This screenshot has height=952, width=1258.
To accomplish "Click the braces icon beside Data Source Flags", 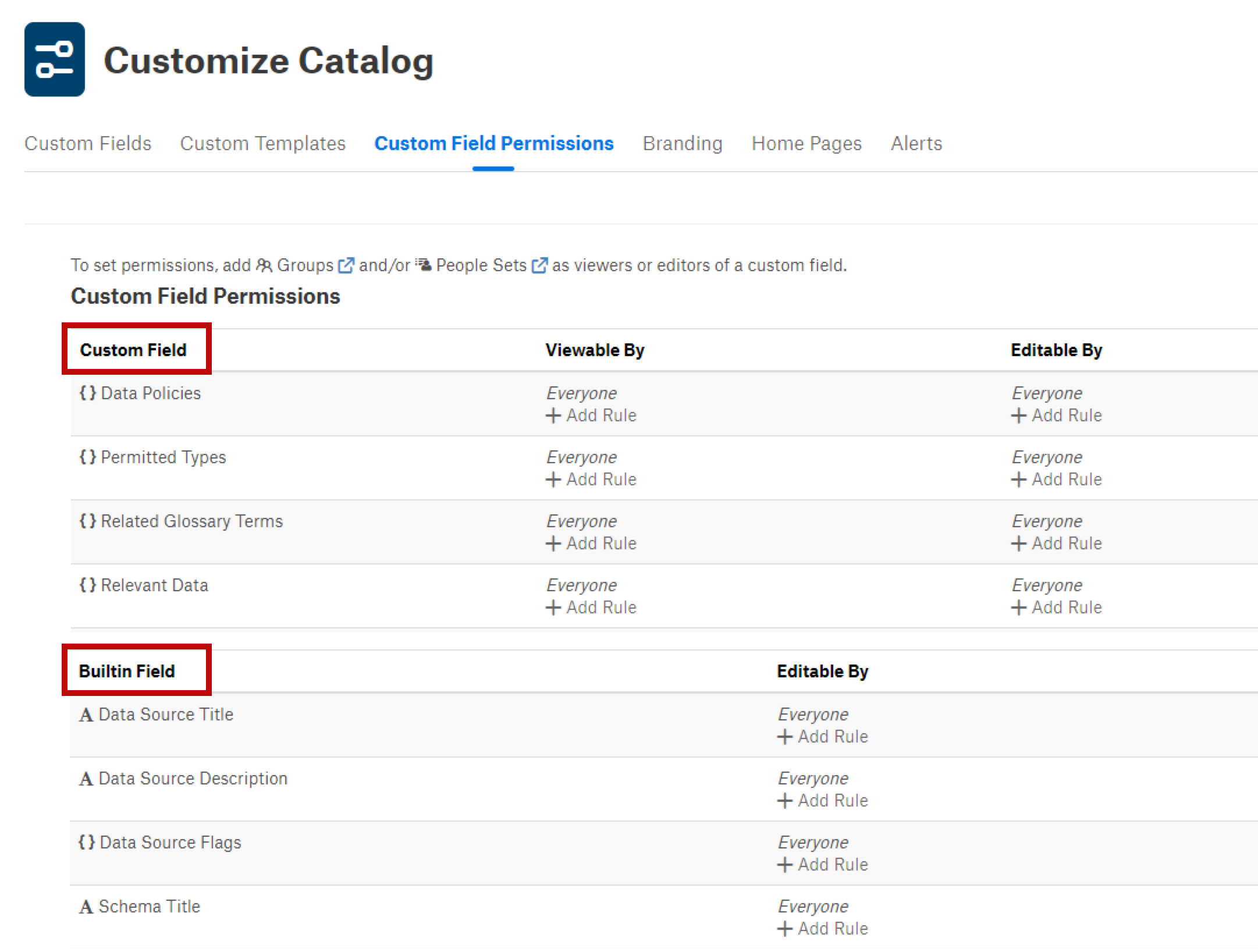I will [x=86, y=842].
